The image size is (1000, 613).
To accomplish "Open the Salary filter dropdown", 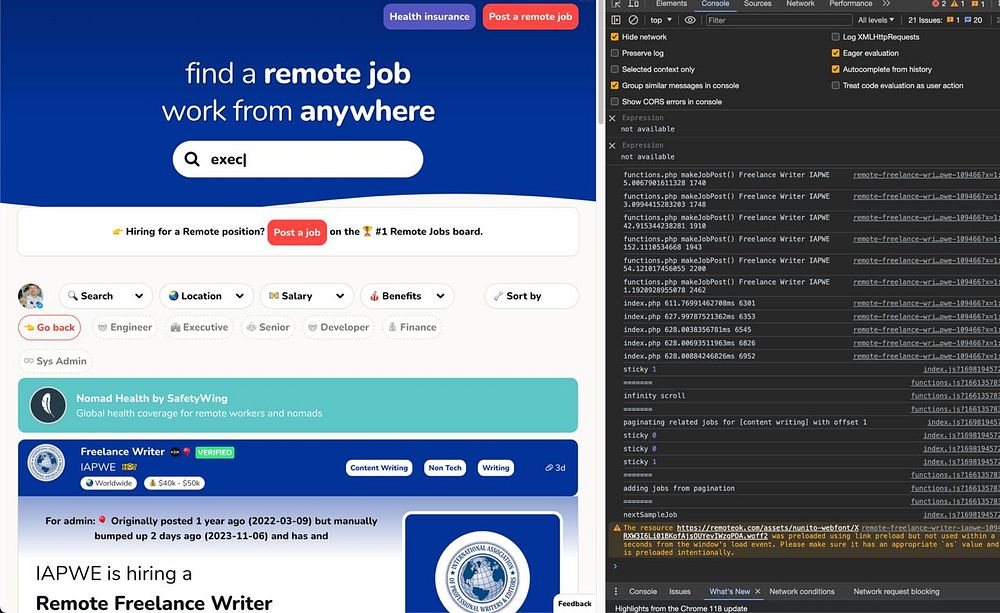I will (307, 296).
